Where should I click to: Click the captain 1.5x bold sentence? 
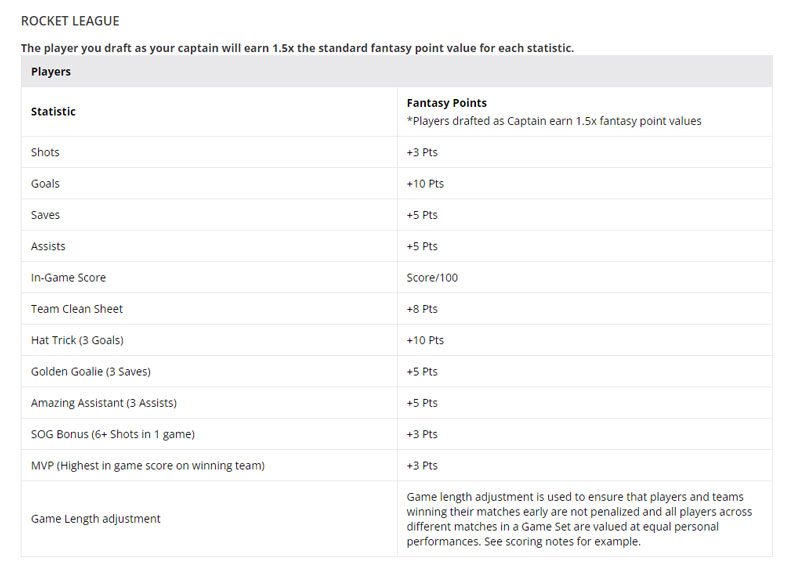tap(297, 48)
